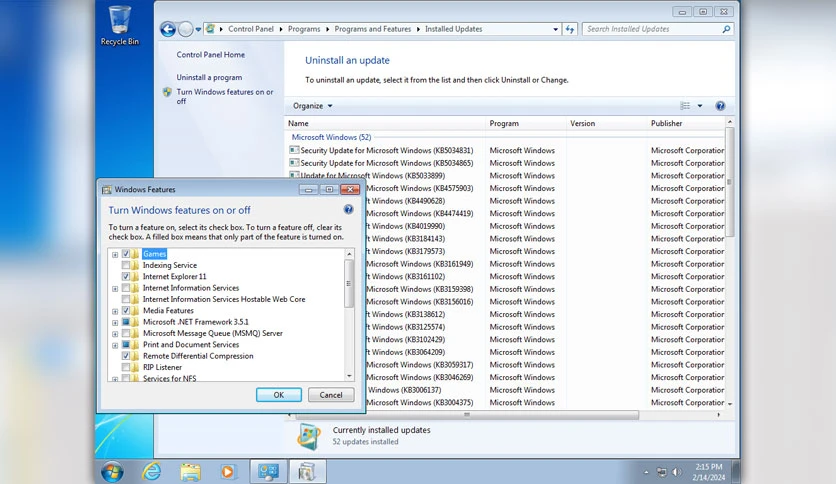Image resolution: width=836 pixels, height=484 pixels.
Task: Click the icon for update KB5034865
Action: (294, 163)
